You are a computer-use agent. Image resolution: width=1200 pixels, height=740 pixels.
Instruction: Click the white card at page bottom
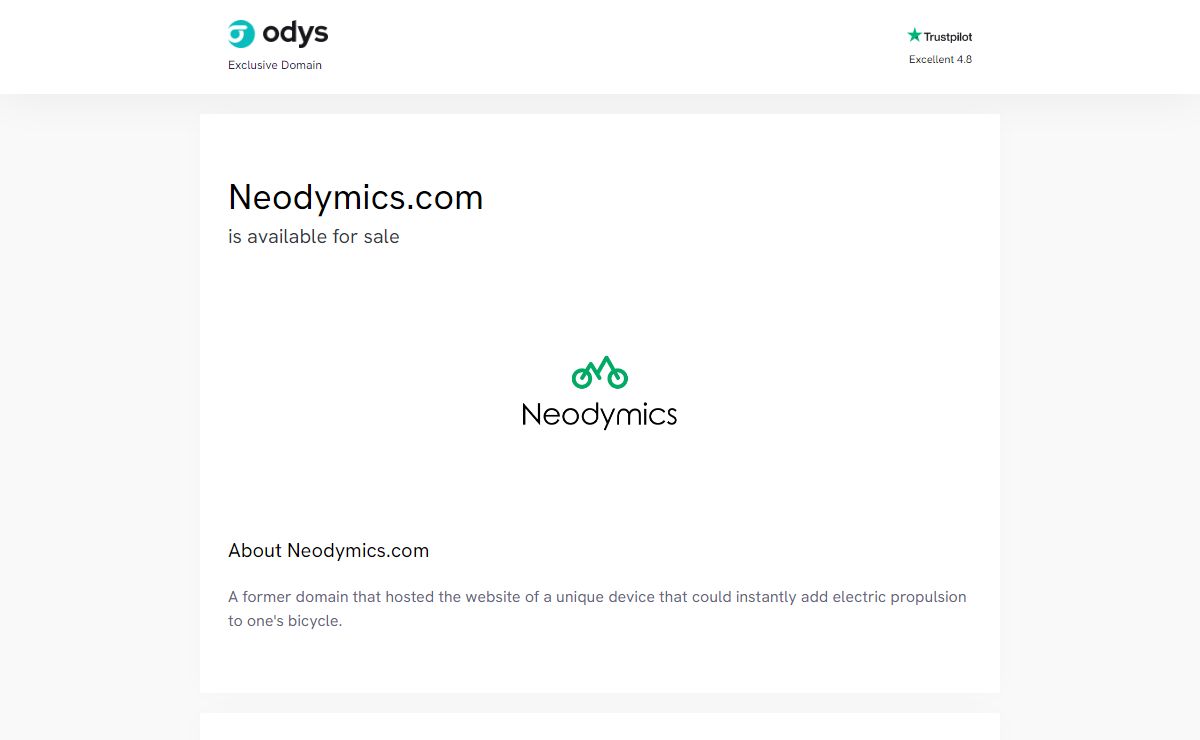click(x=600, y=727)
